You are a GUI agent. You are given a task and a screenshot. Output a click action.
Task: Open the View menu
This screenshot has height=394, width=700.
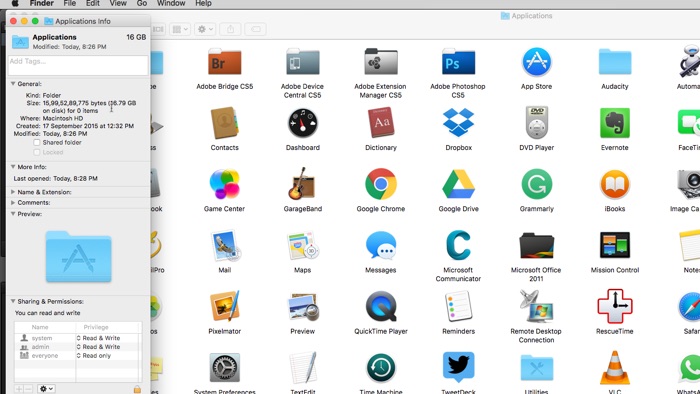pyautogui.click(x=118, y=4)
